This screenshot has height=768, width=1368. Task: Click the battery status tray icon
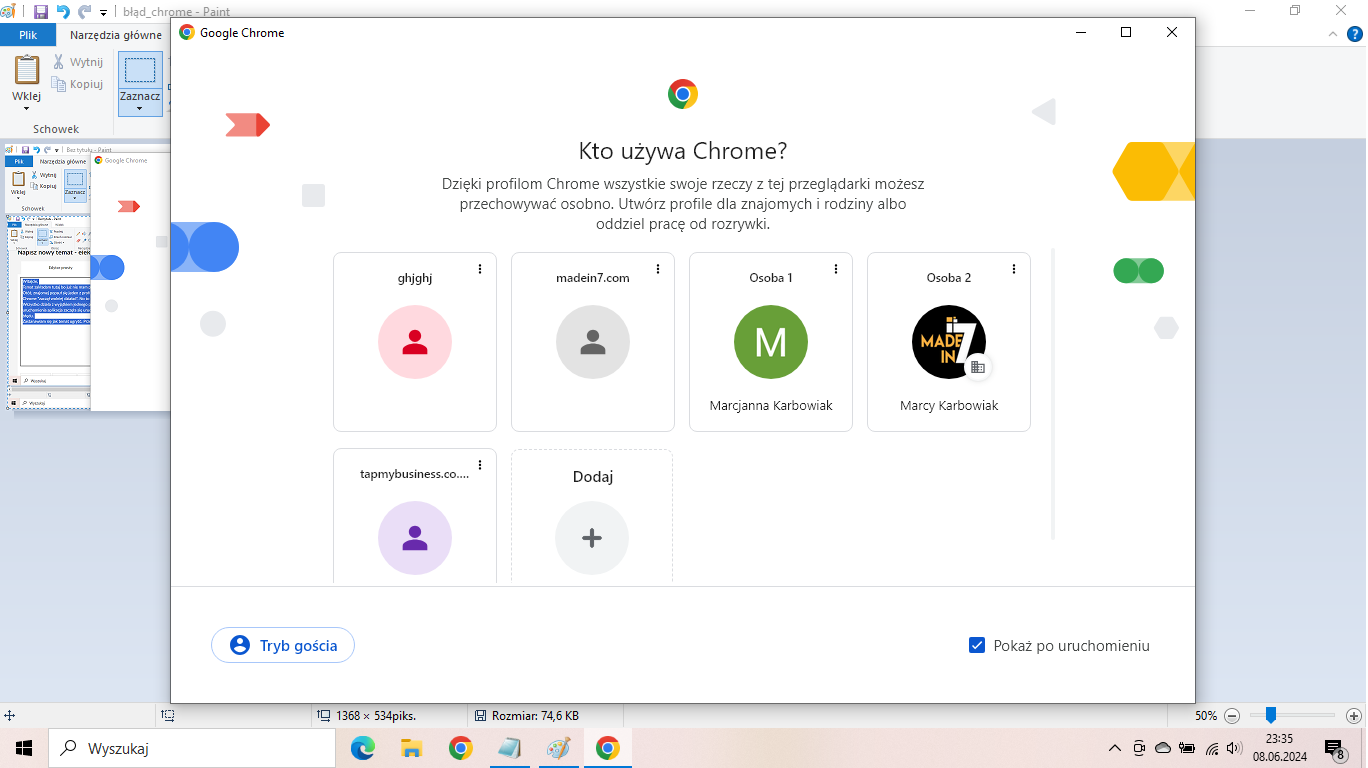pyautogui.click(x=1187, y=748)
